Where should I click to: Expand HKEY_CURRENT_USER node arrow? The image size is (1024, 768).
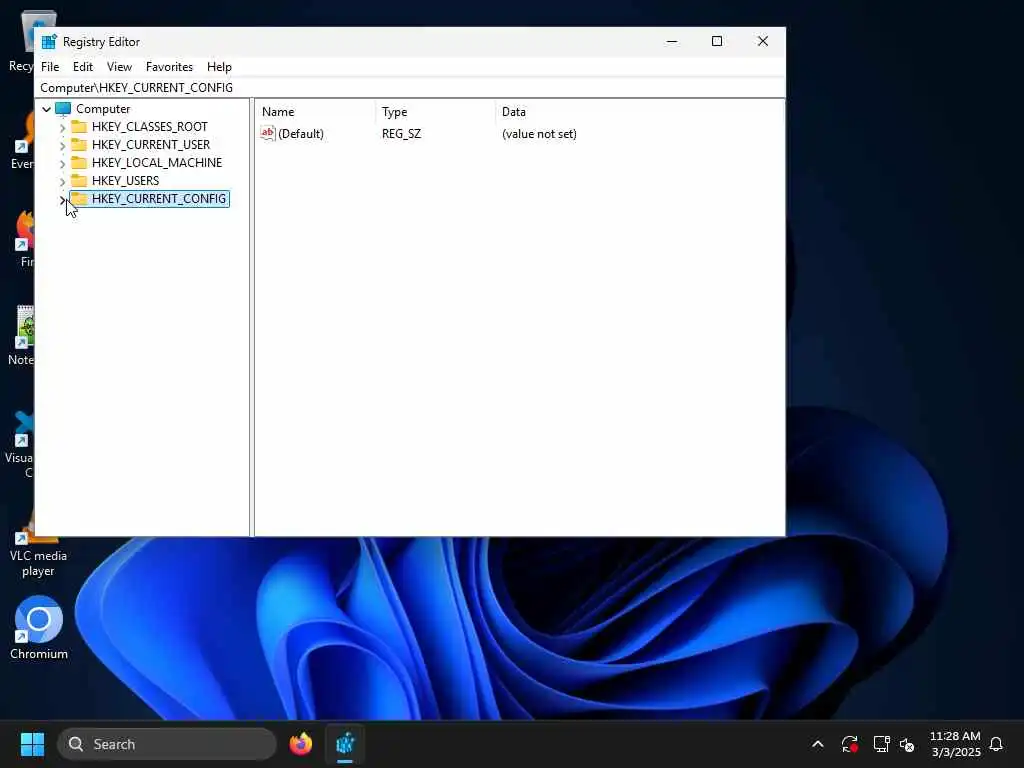click(62, 145)
